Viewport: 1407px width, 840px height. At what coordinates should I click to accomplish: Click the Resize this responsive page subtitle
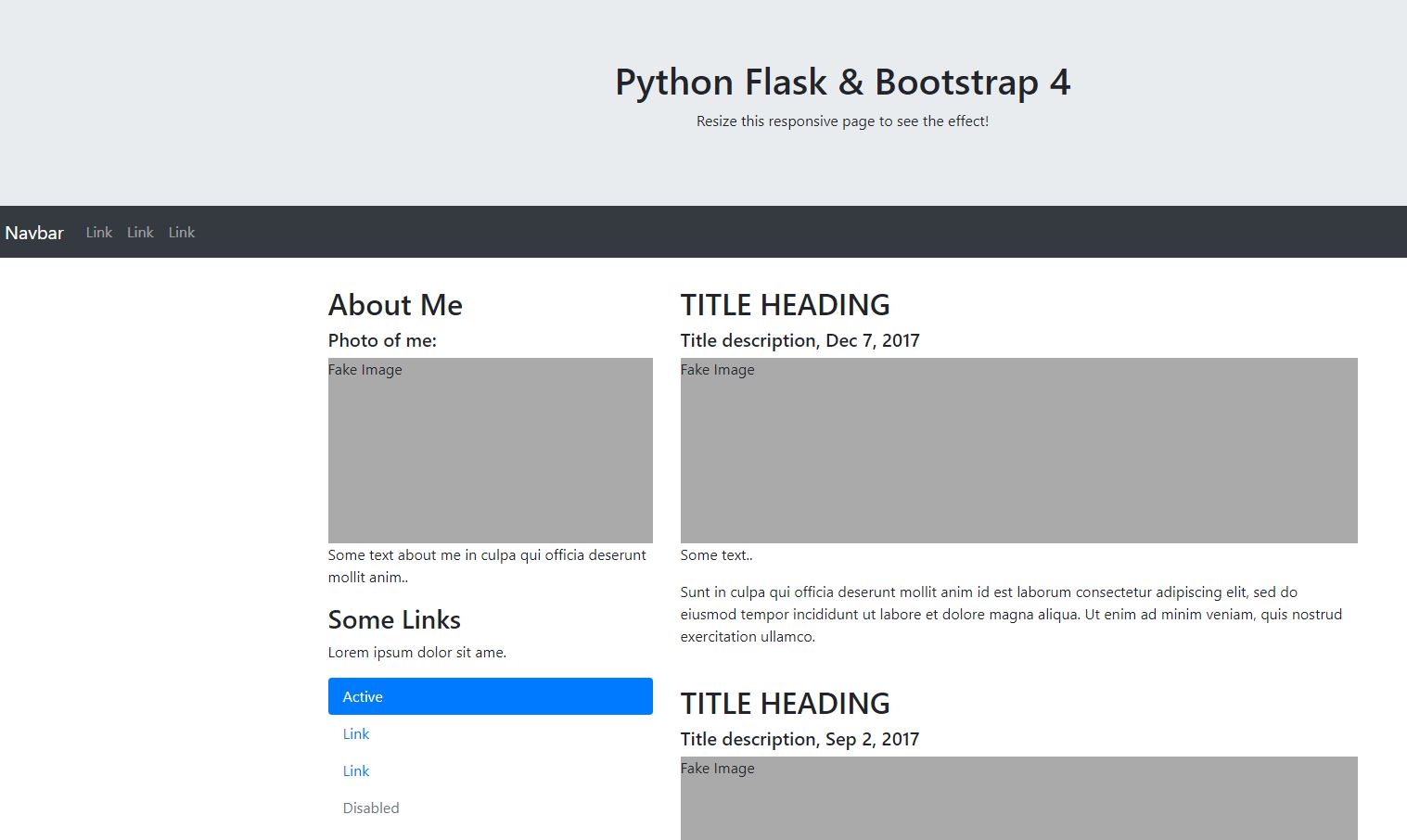click(842, 121)
